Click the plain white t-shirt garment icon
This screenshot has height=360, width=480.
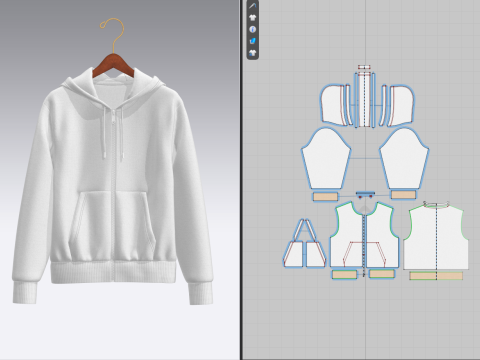pyautogui.click(x=253, y=17)
